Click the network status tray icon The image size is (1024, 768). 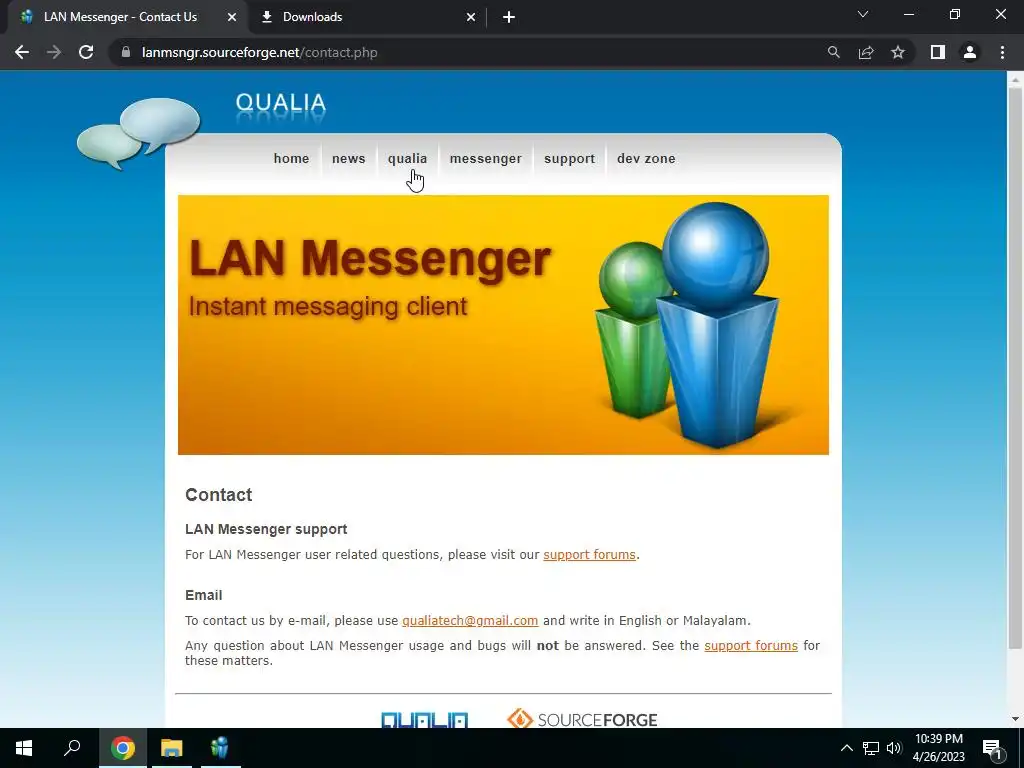pos(871,748)
